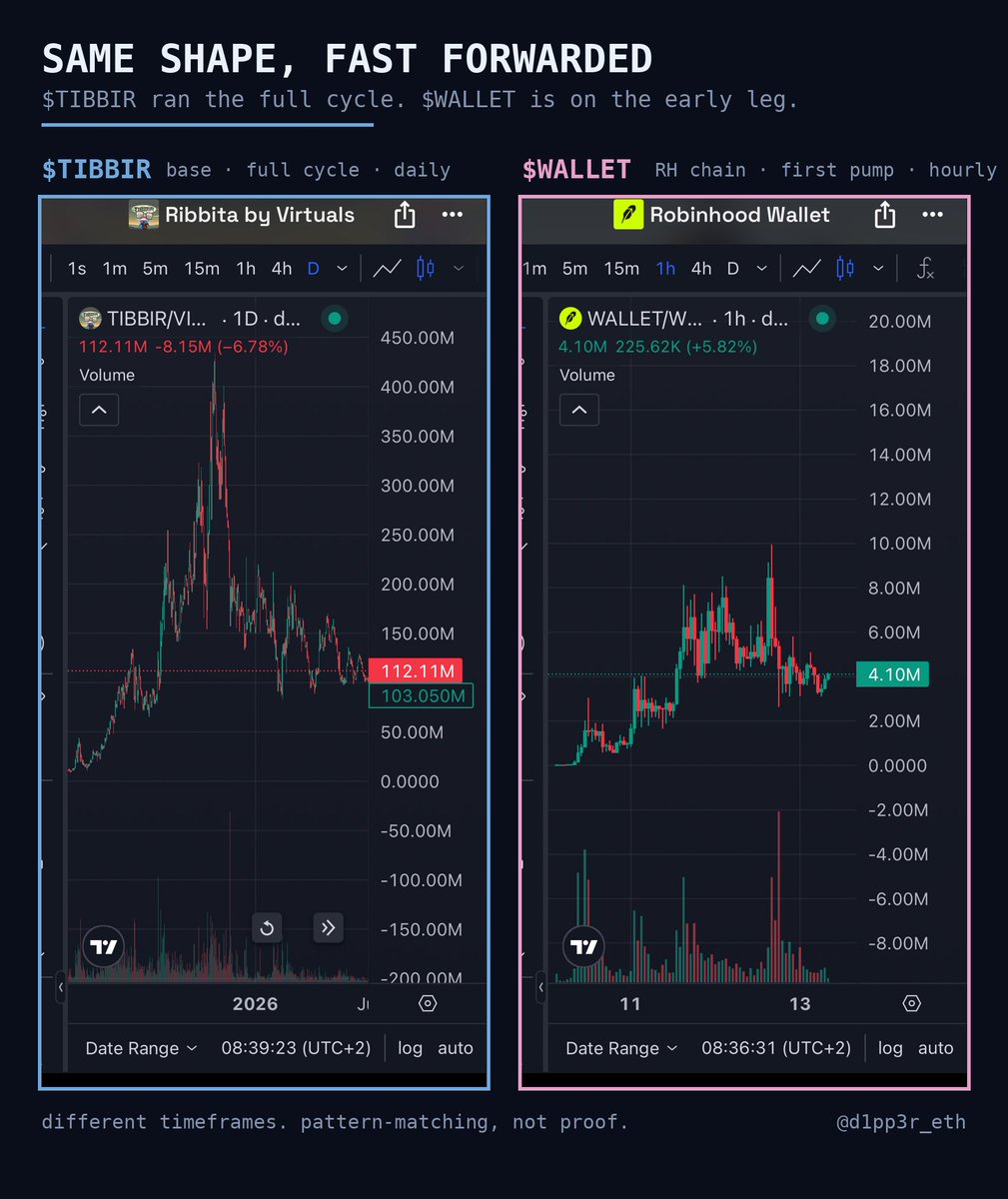Open timezone 08:36:31 (UTC+2) on WALLET chart
This screenshot has width=1008, height=1199.
776,1048
